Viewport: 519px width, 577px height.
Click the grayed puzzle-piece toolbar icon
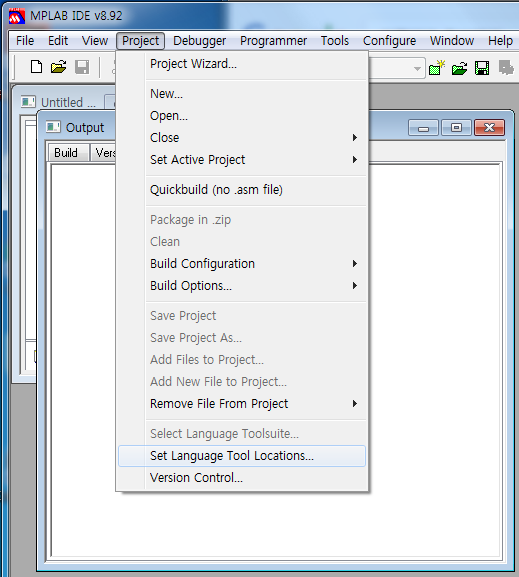click(506, 68)
